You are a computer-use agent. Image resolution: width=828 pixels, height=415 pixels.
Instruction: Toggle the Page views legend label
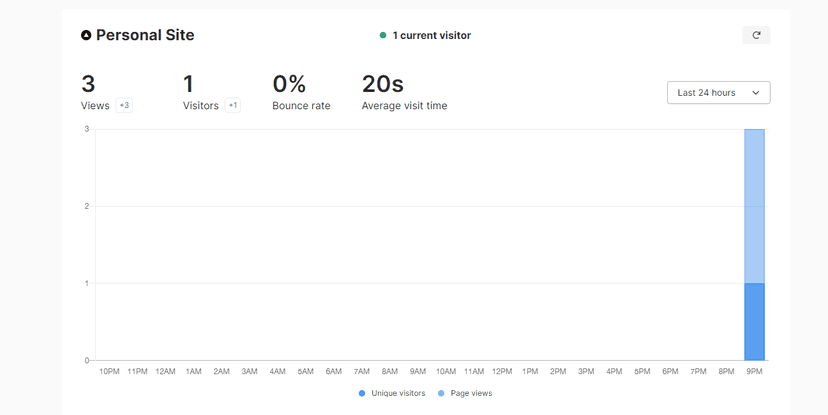472,393
